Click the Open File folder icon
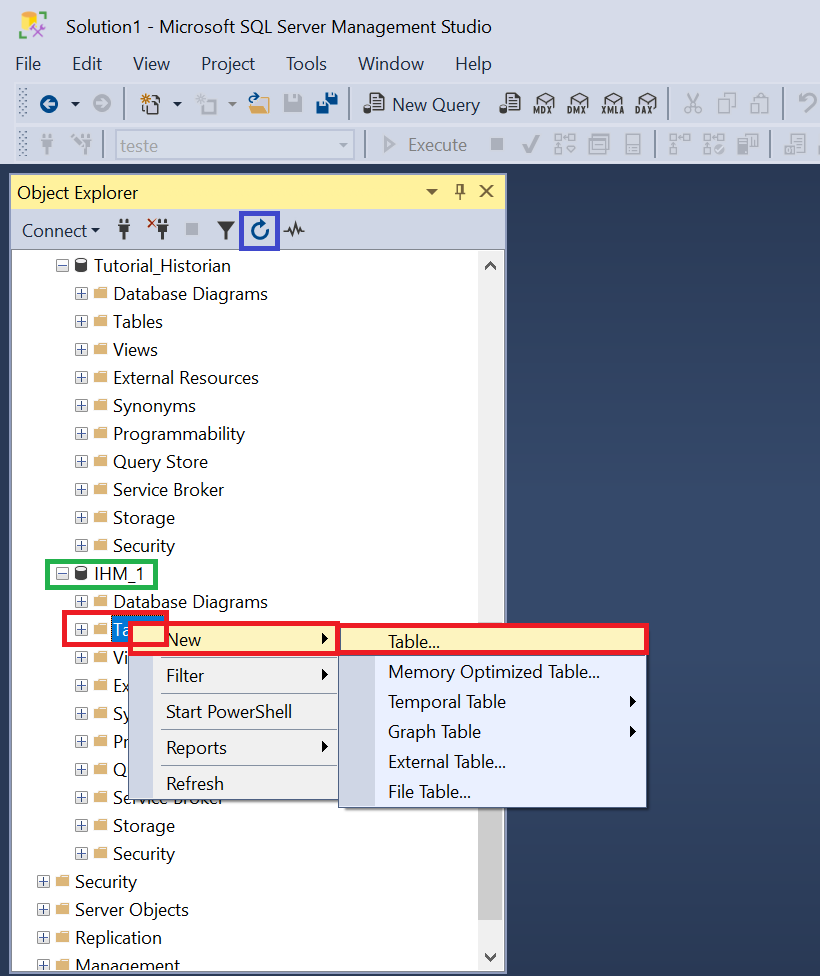The image size is (820, 976). (x=259, y=104)
